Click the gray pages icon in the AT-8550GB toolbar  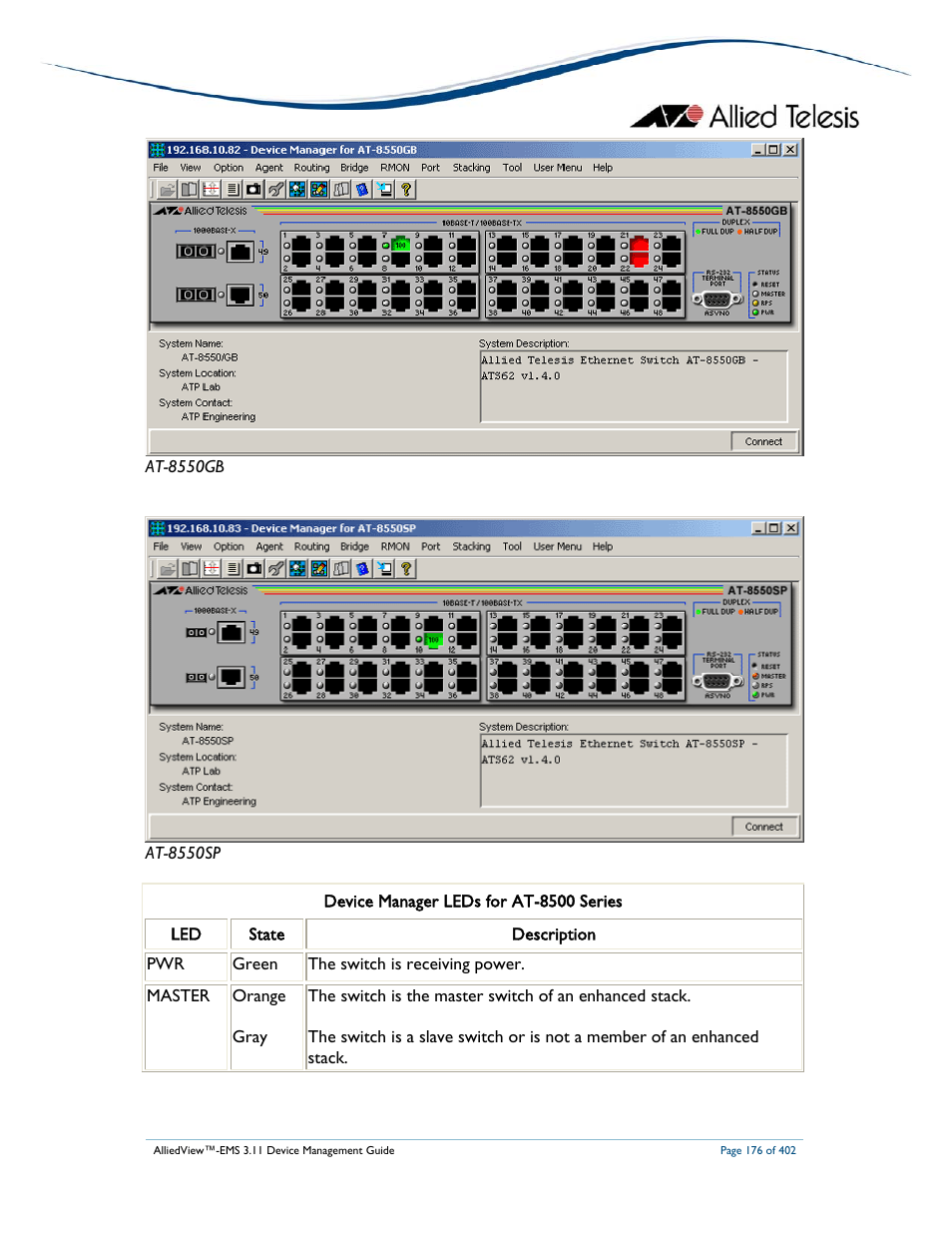click(x=341, y=189)
